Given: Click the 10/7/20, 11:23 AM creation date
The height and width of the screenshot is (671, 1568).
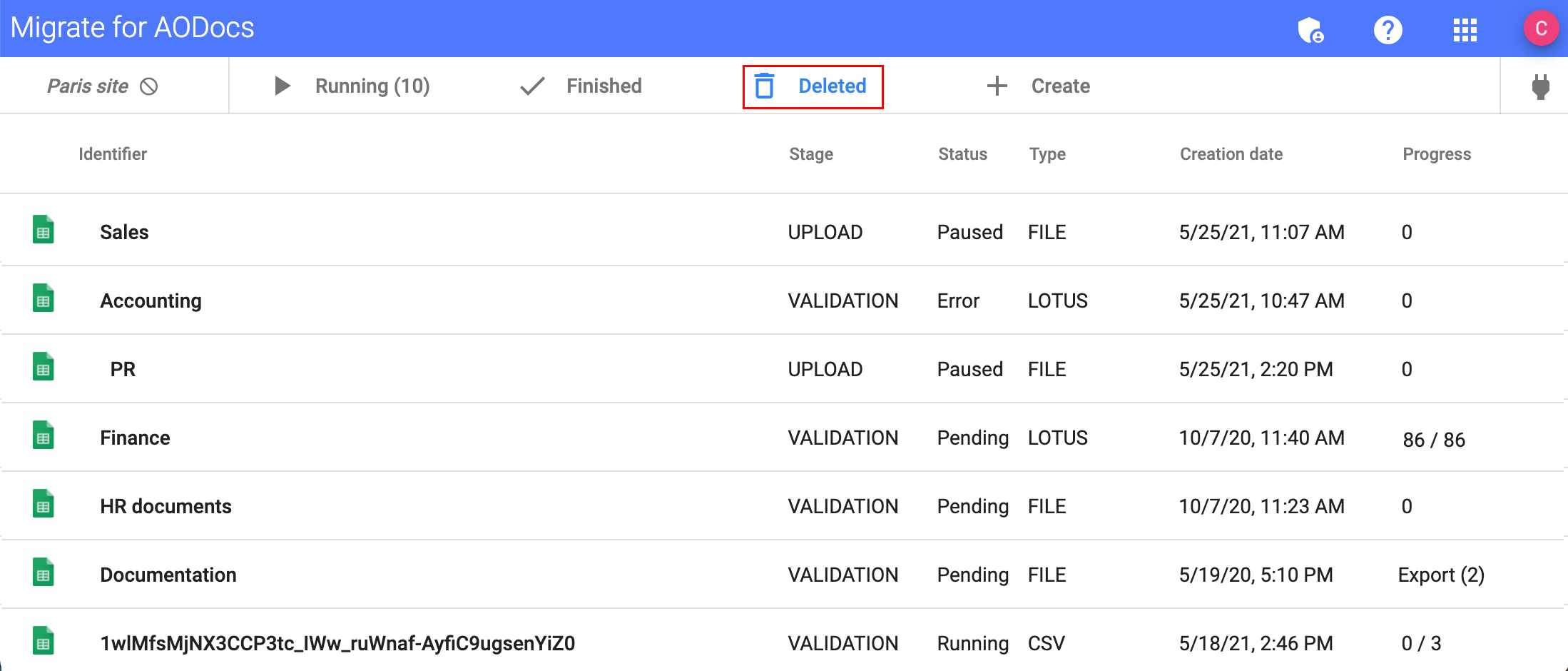Looking at the screenshot, I should 1261,507.
